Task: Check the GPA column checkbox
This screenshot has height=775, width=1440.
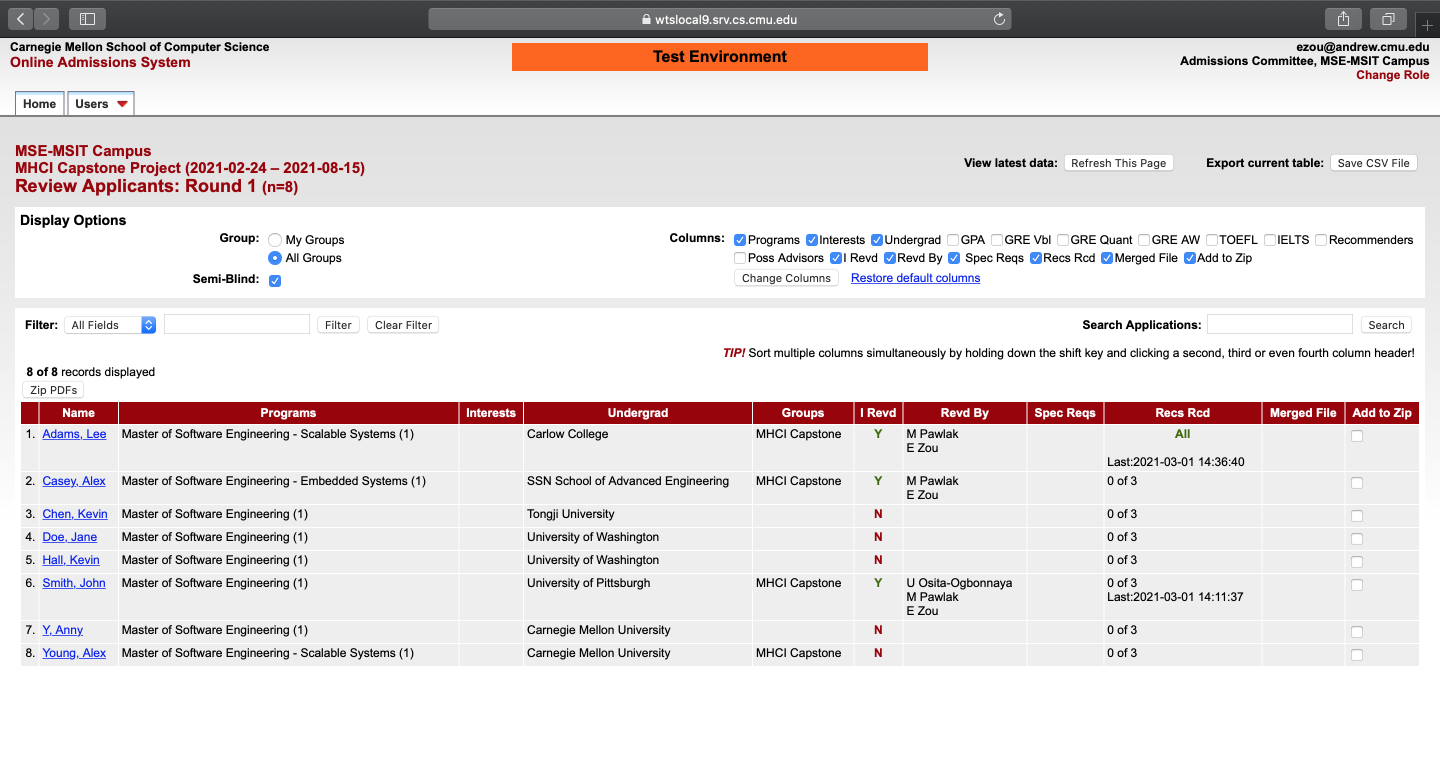Action: tap(953, 240)
